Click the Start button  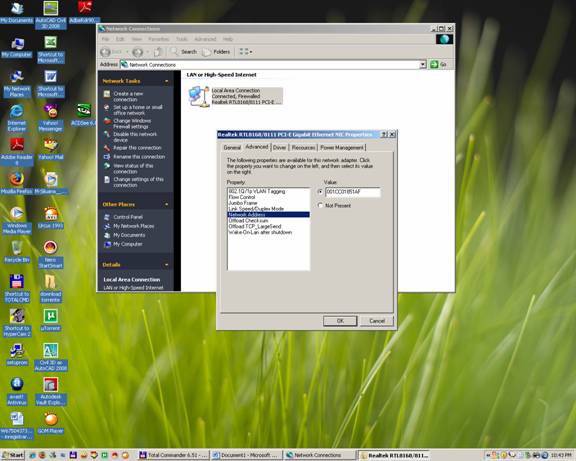coord(13,455)
